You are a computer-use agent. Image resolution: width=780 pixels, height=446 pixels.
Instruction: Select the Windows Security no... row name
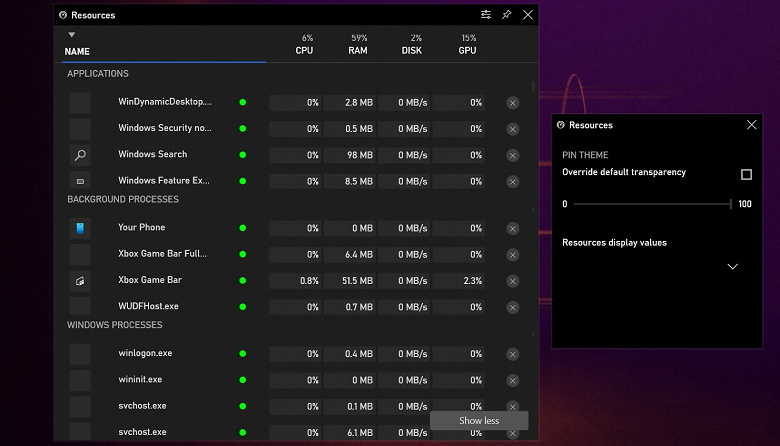165,128
